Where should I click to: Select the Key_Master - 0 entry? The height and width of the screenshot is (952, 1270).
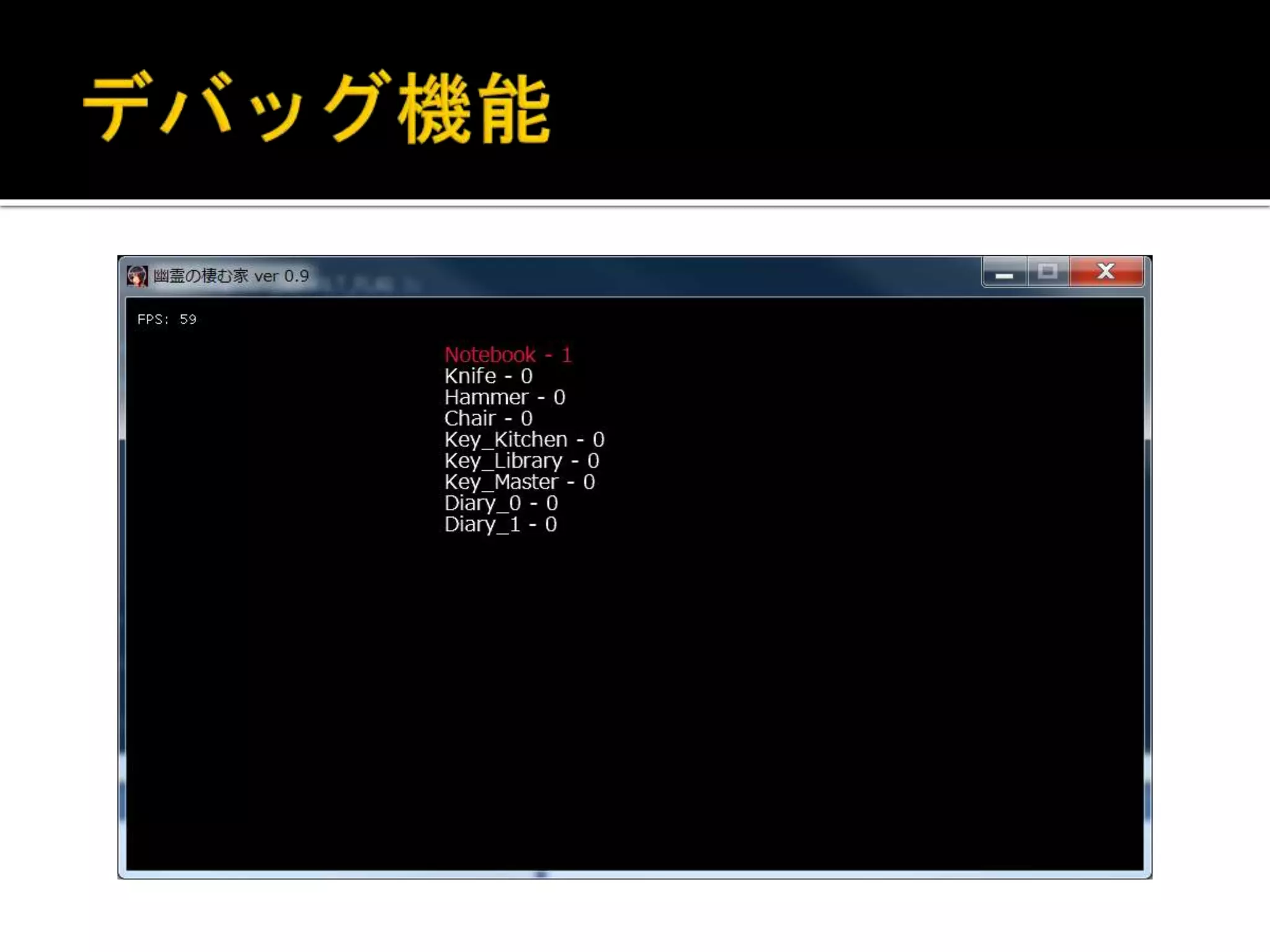[x=519, y=482]
